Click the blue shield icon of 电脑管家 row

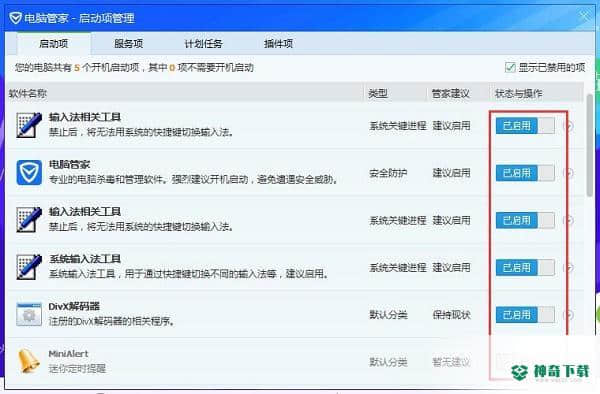(29, 173)
